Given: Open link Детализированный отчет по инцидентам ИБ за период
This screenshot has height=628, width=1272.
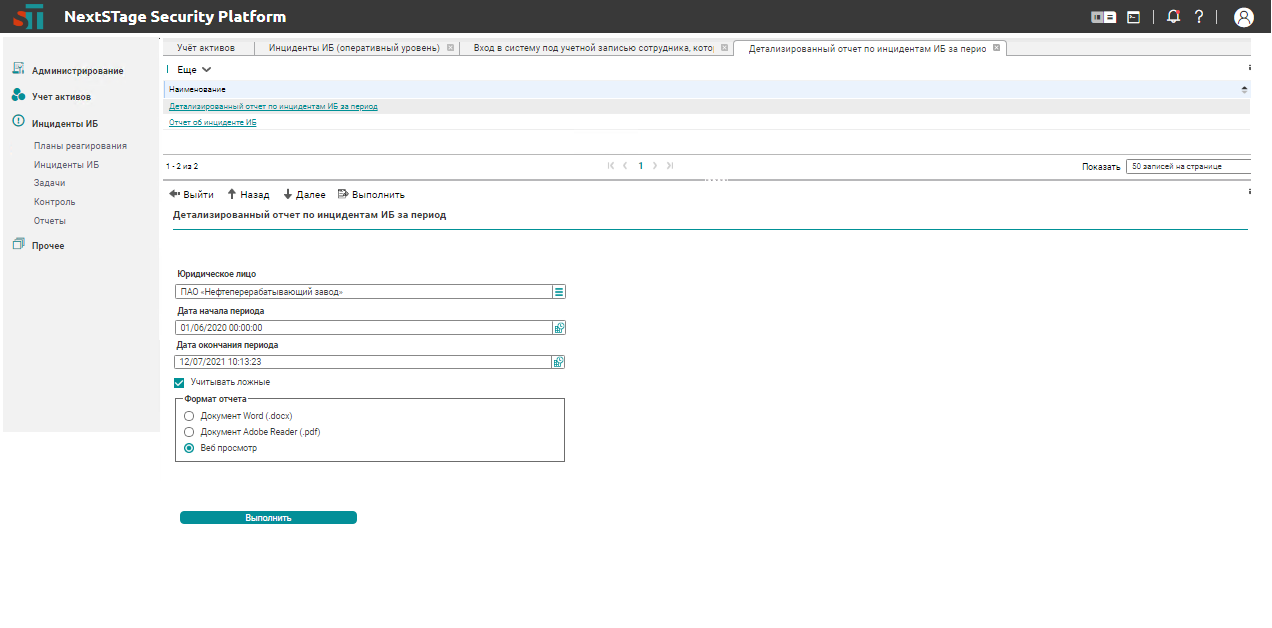Looking at the screenshot, I should pos(273,106).
